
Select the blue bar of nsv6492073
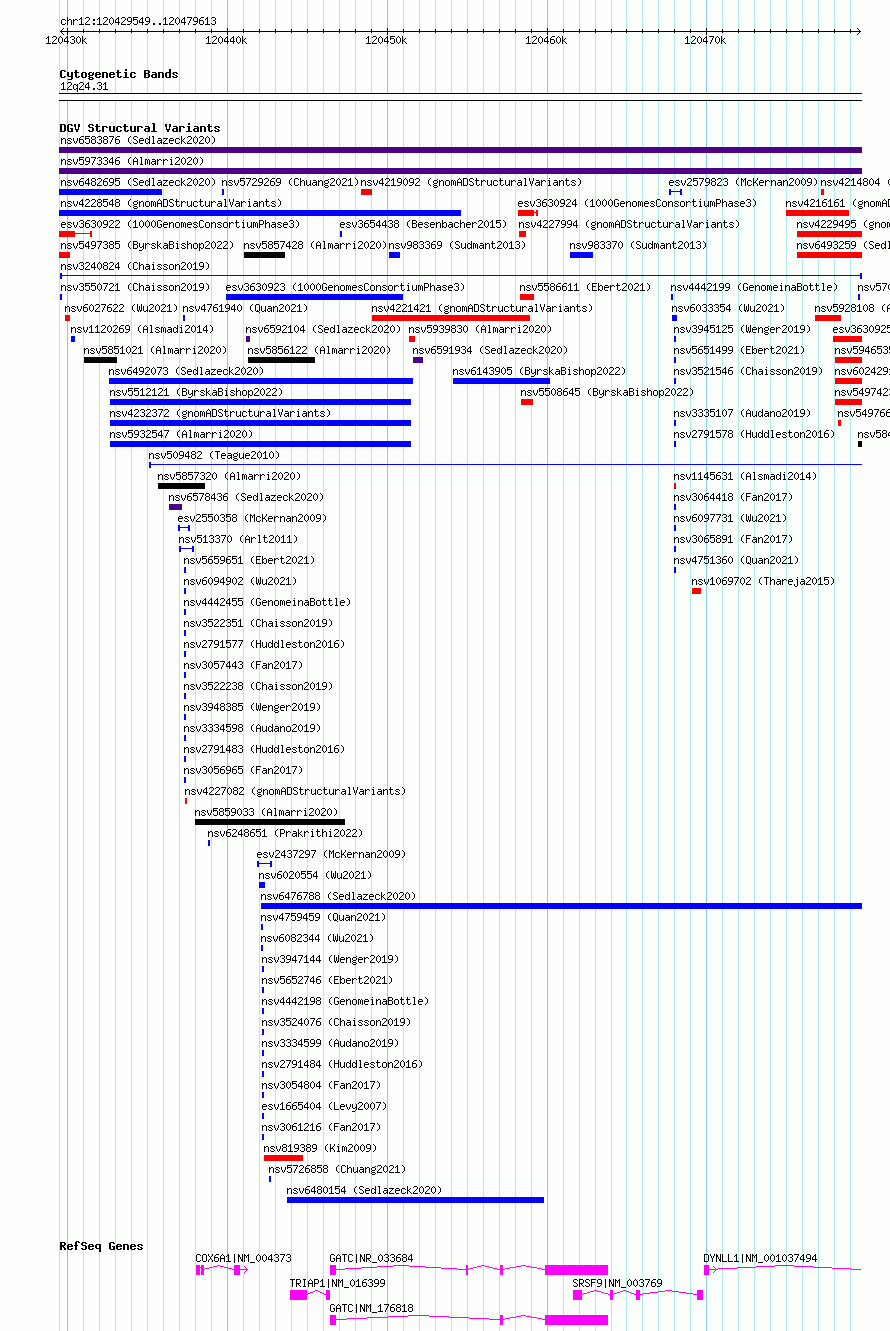pyautogui.click(x=261, y=381)
